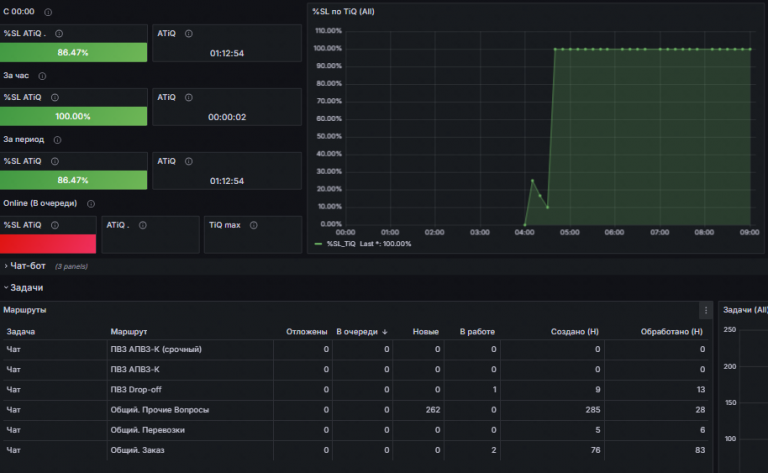Click info icon next to С 00:00
The height and width of the screenshot is (473, 768).
[48, 12]
